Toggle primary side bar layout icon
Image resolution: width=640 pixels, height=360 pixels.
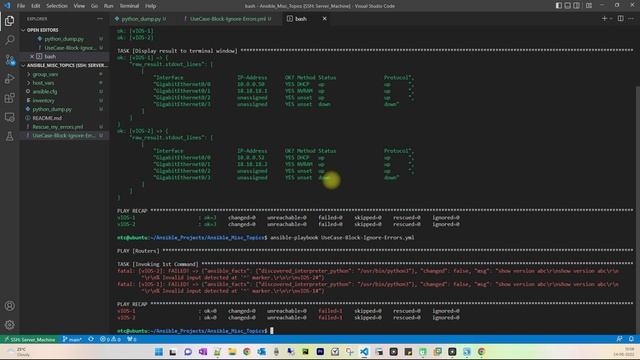tap(558, 6)
